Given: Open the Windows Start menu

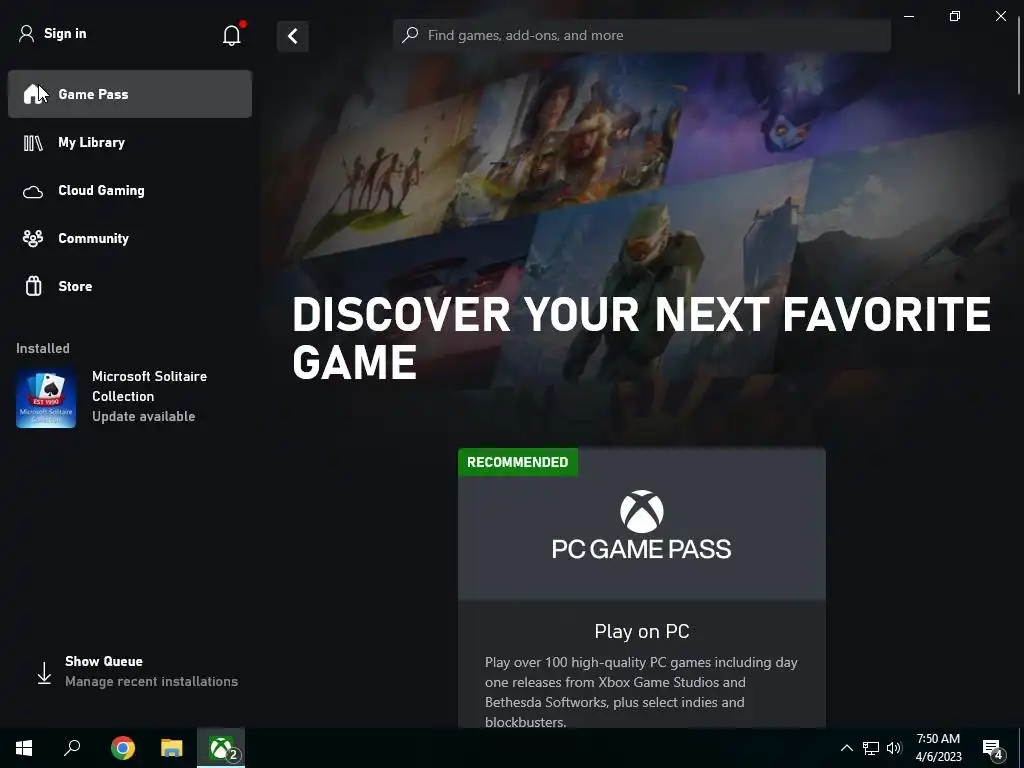Looking at the screenshot, I should tap(24, 748).
